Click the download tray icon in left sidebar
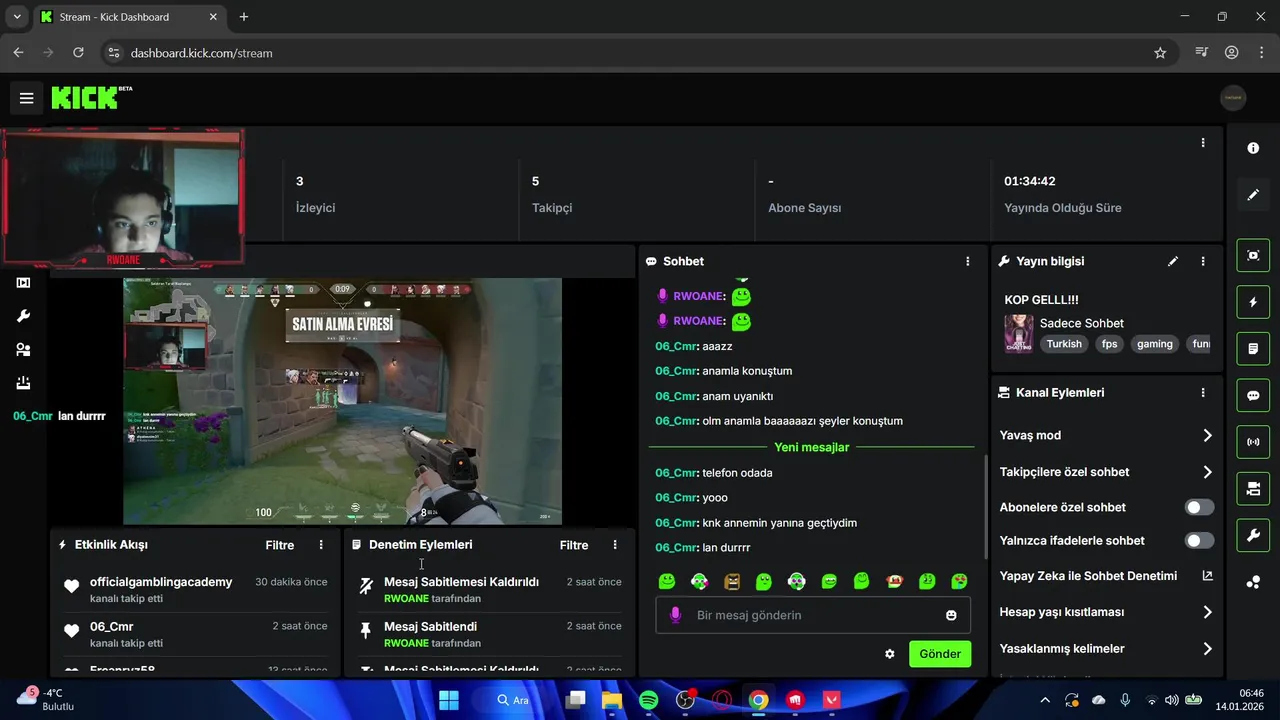This screenshot has width=1280, height=720. click(23, 383)
